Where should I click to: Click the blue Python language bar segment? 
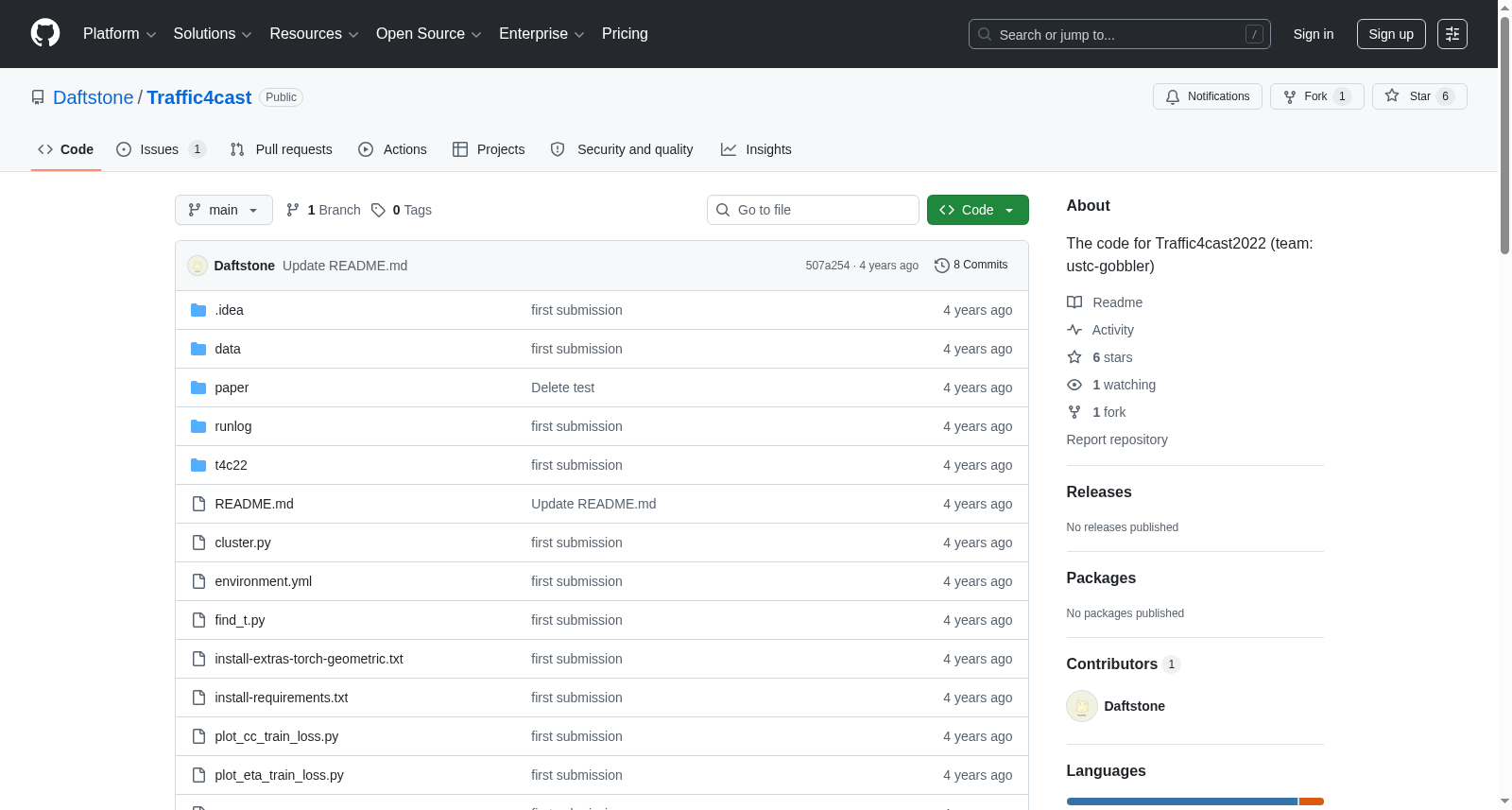click(1182, 801)
